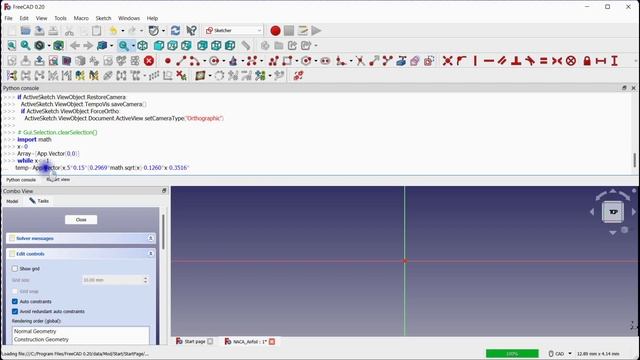Apply the vertical distance constraint
This screenshot has width=640, height=360.
(x=614, y=61)
